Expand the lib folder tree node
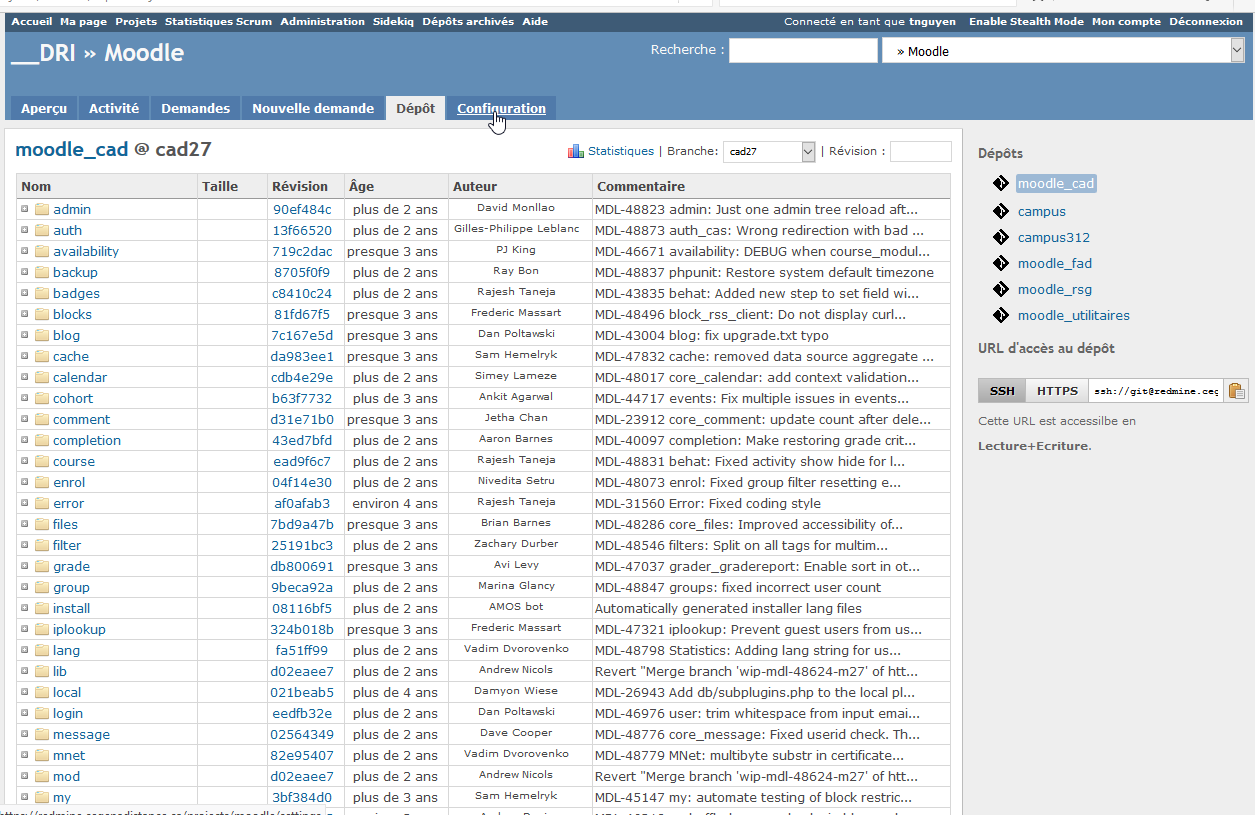Image resolution: width=1255 pixels, height=815 pixels. [25, 672]
